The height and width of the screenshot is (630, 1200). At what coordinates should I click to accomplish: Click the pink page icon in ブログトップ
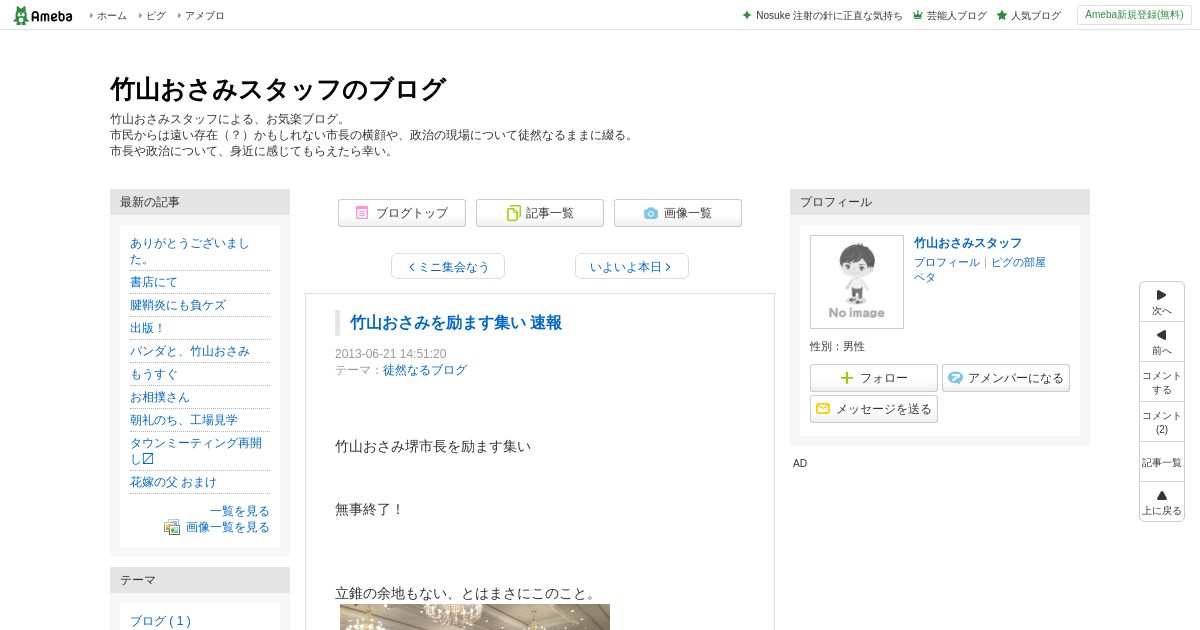[362, 213]
